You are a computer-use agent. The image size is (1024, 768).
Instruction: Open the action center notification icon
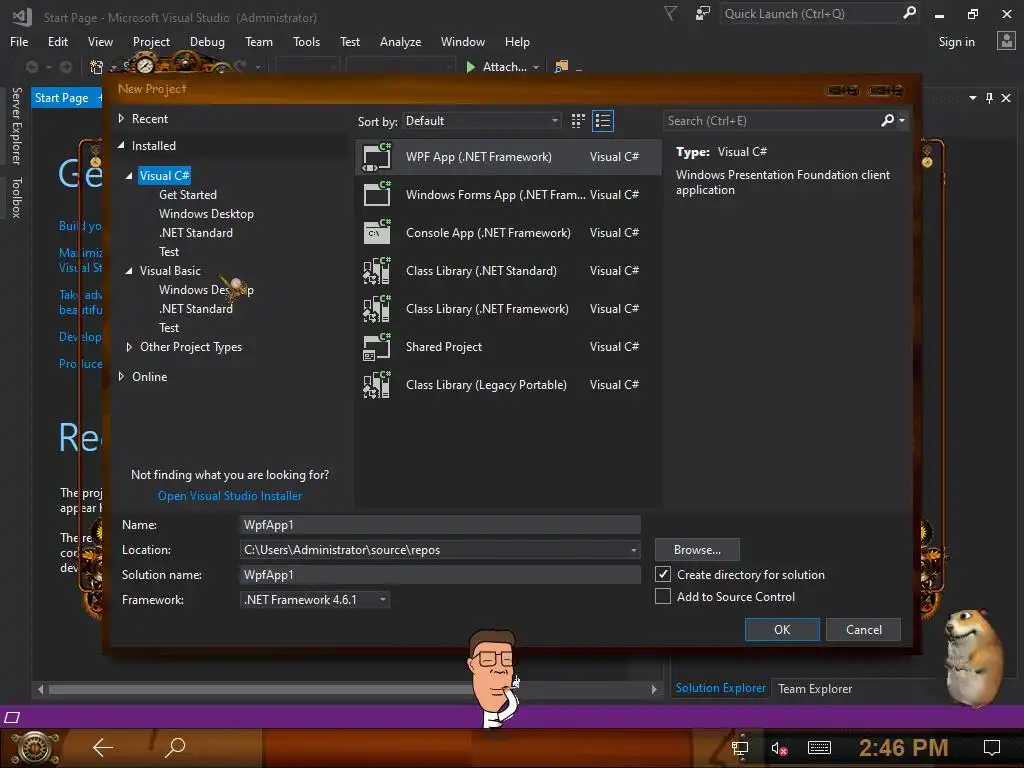[x=992, y=748]
